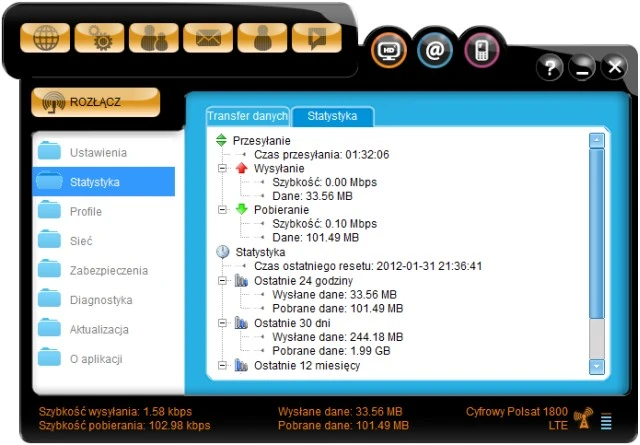
Task: Collapse the Ostatnie 24 godziny node
Action: point(222,282)
